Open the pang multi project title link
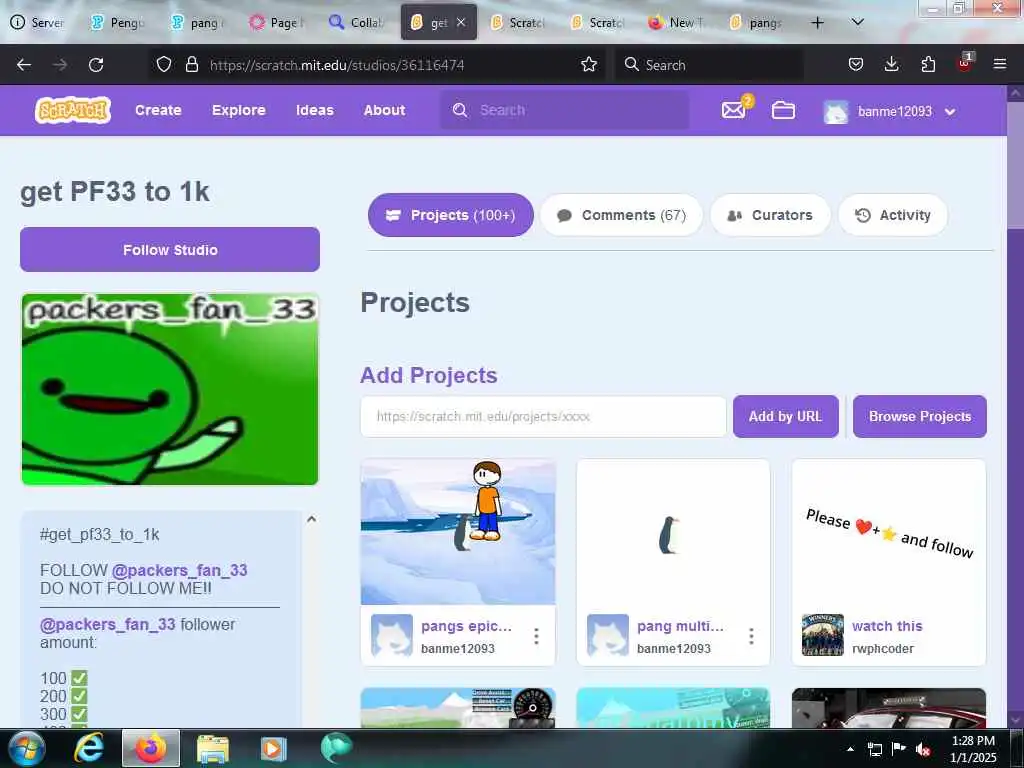Viewport: 1024px width, 768px height. tap(680, 626)
